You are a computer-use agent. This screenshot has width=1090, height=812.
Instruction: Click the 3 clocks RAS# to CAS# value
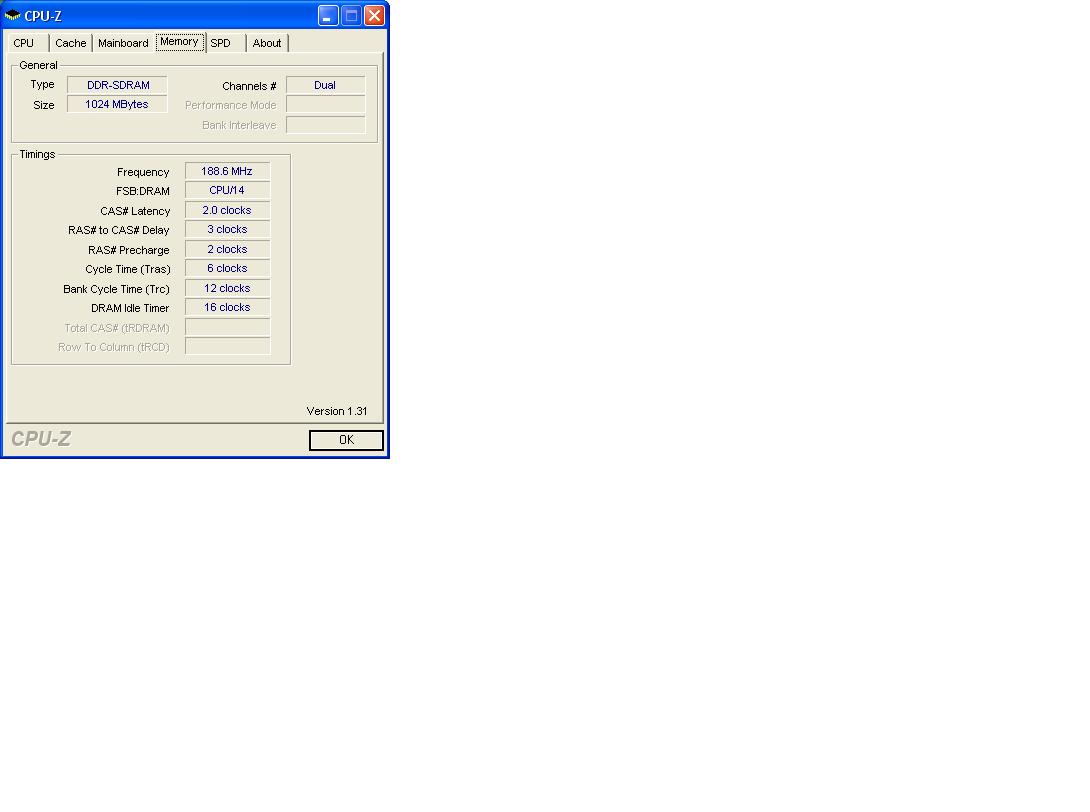227,229
